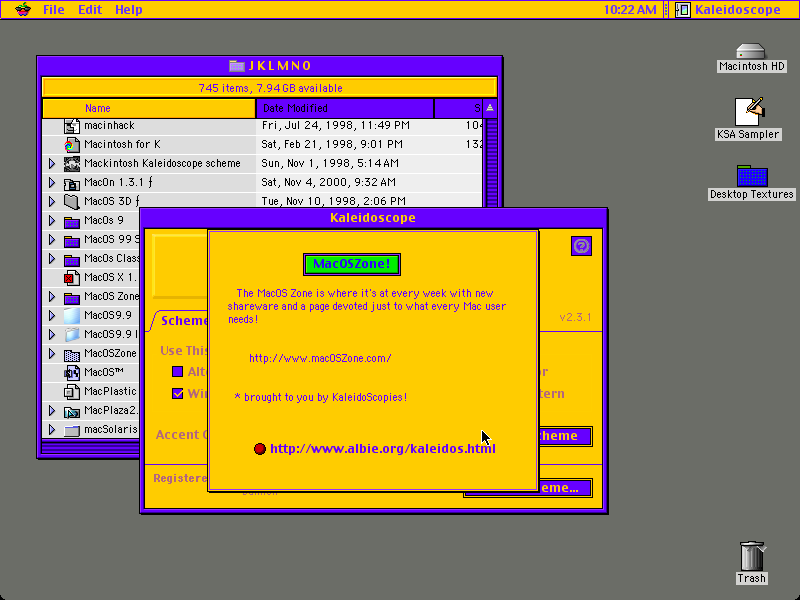This screenshot has width=800, height=600.
Task: Open the albie.org kaleidos.html link
Action: 383,448
